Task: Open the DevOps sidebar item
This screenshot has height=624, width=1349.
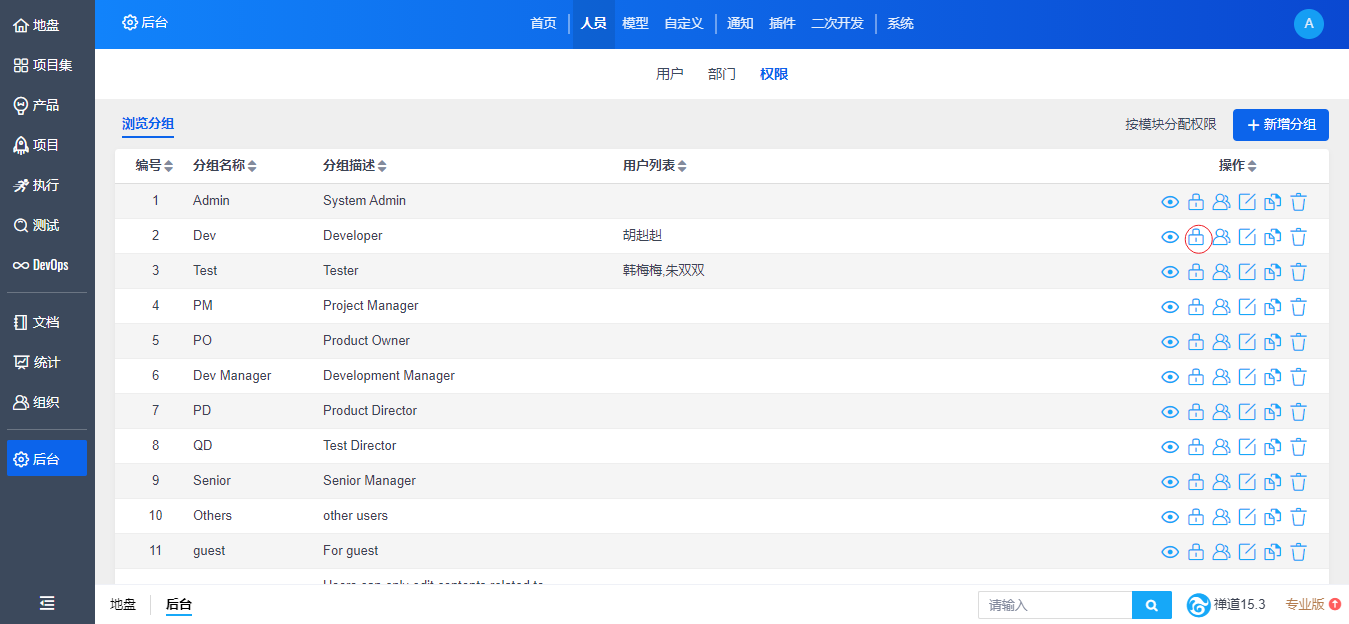Action: 47,265
